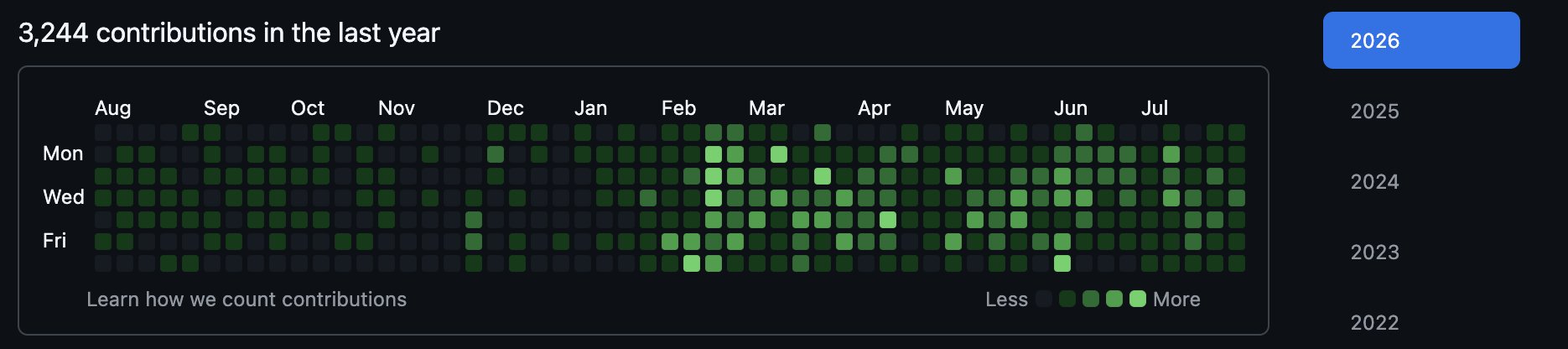Click the Mar month label
The width and height of the screenshot is (1568, 349).
click(x=767, y=108)
